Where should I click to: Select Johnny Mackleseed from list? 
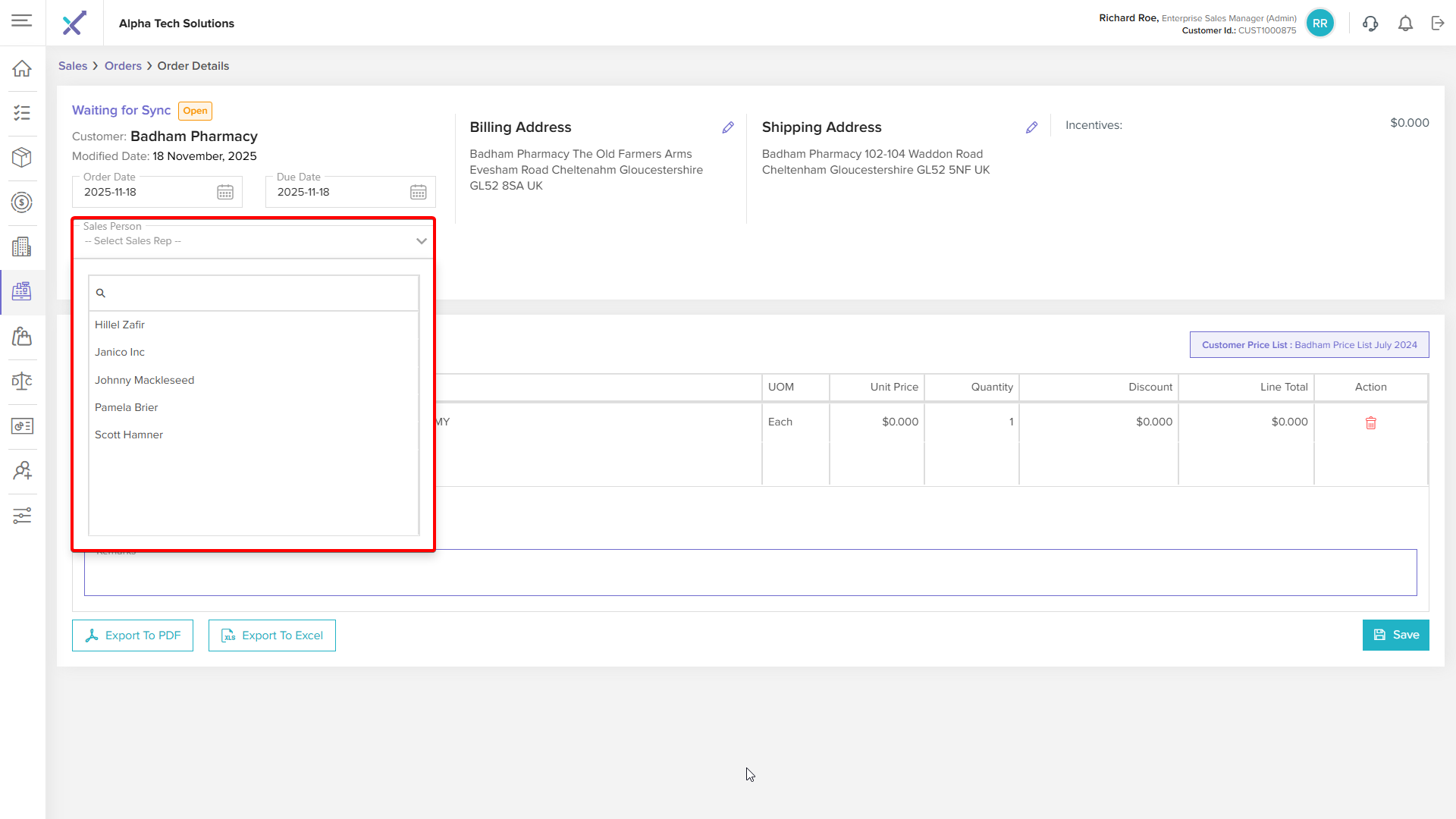click(x=144, y=380)
